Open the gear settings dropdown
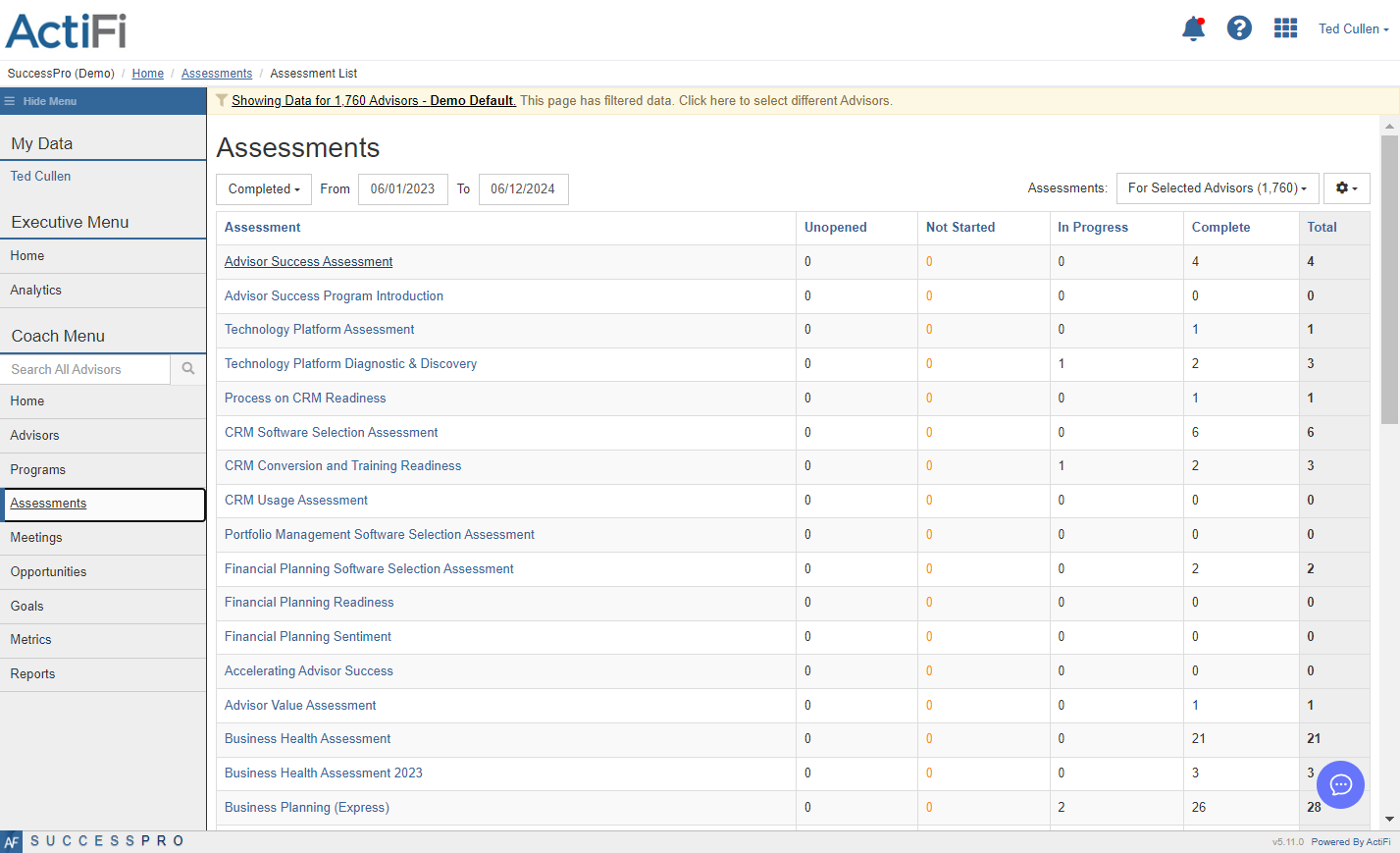The width and height of the screenshot is (1400, 853). pos(1346,188)
